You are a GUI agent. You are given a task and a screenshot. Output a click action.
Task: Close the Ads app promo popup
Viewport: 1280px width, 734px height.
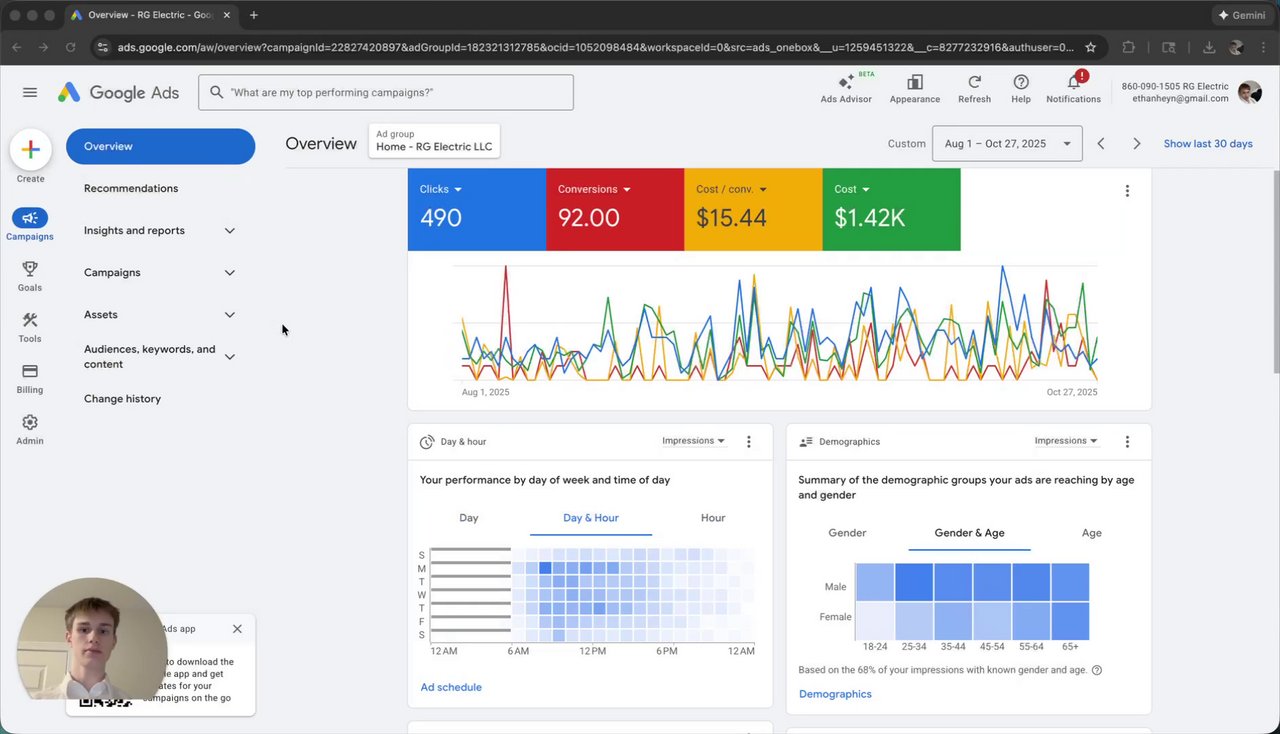[237, 629]
